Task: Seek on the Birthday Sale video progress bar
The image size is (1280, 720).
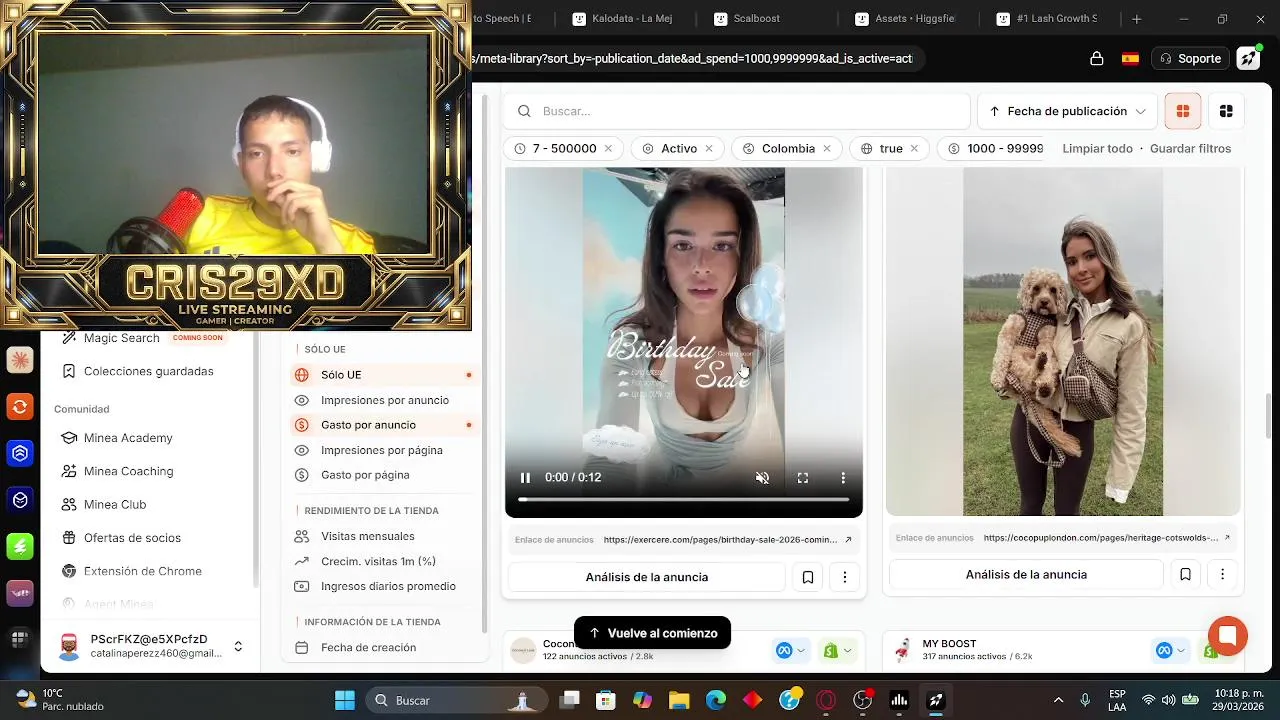Action: click(683, 499)
